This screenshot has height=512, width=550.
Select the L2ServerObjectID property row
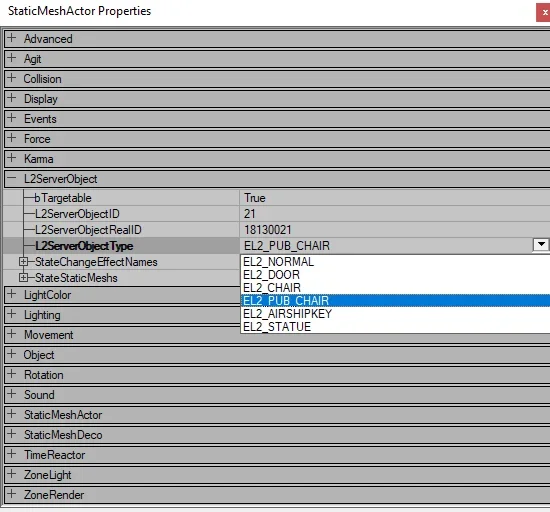click(x=276, y=214)
